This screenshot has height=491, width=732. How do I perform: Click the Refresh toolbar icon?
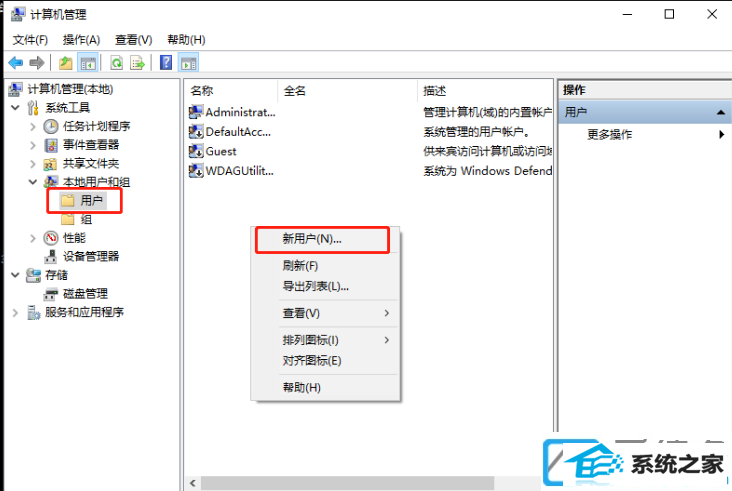click(x=116, y=63)
